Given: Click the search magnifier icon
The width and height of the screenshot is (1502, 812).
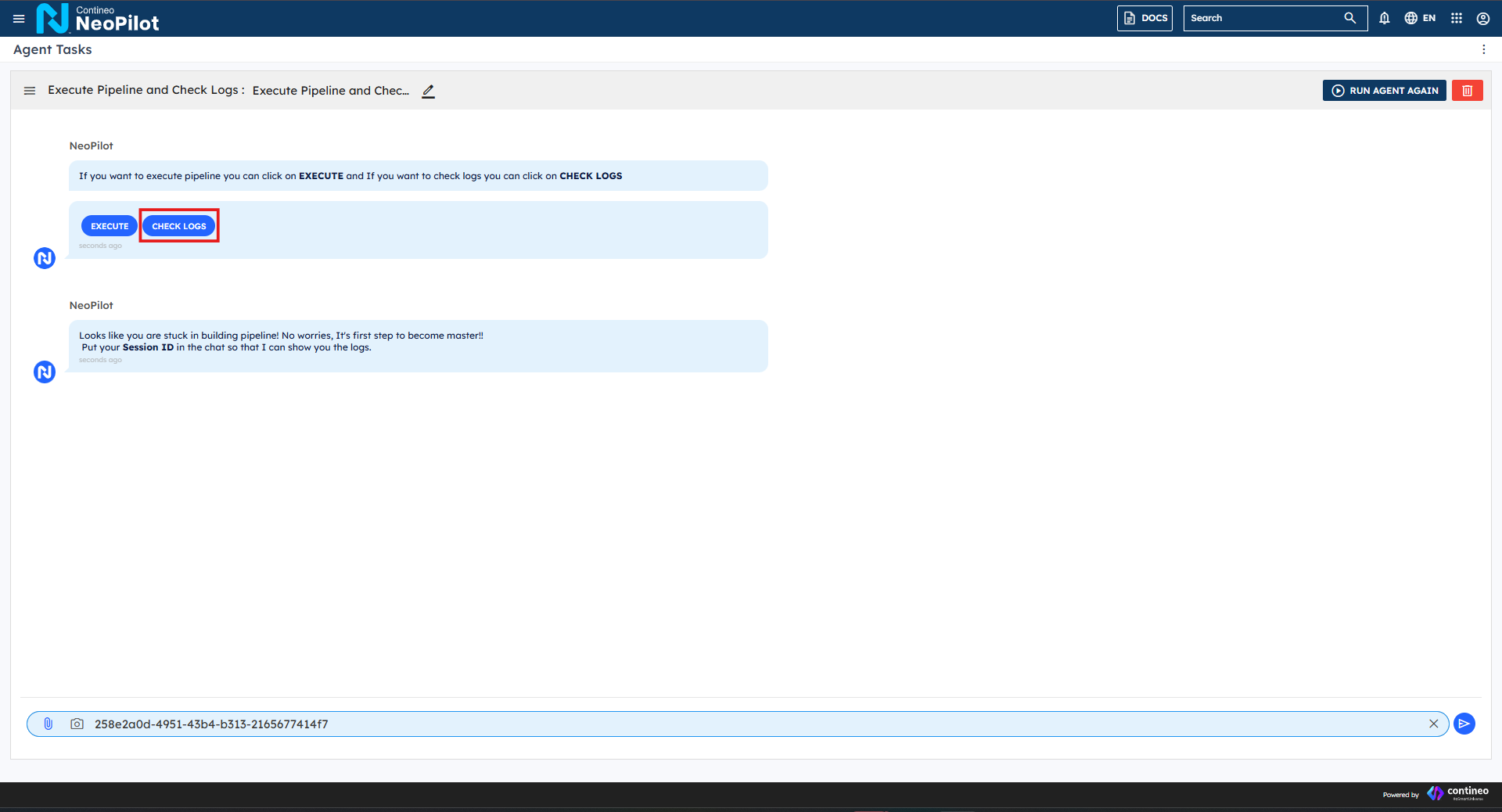Looking at the screenshot, I should [1350, 18].
